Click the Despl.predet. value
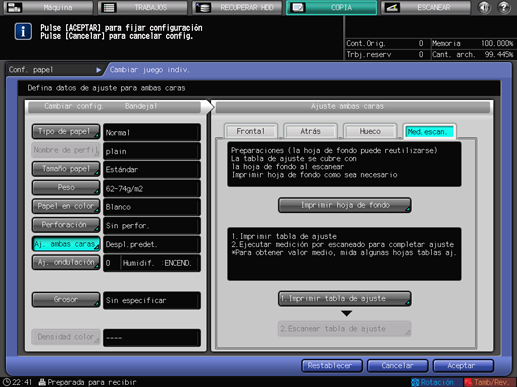517x387 pixels. [x=152, y=244]
